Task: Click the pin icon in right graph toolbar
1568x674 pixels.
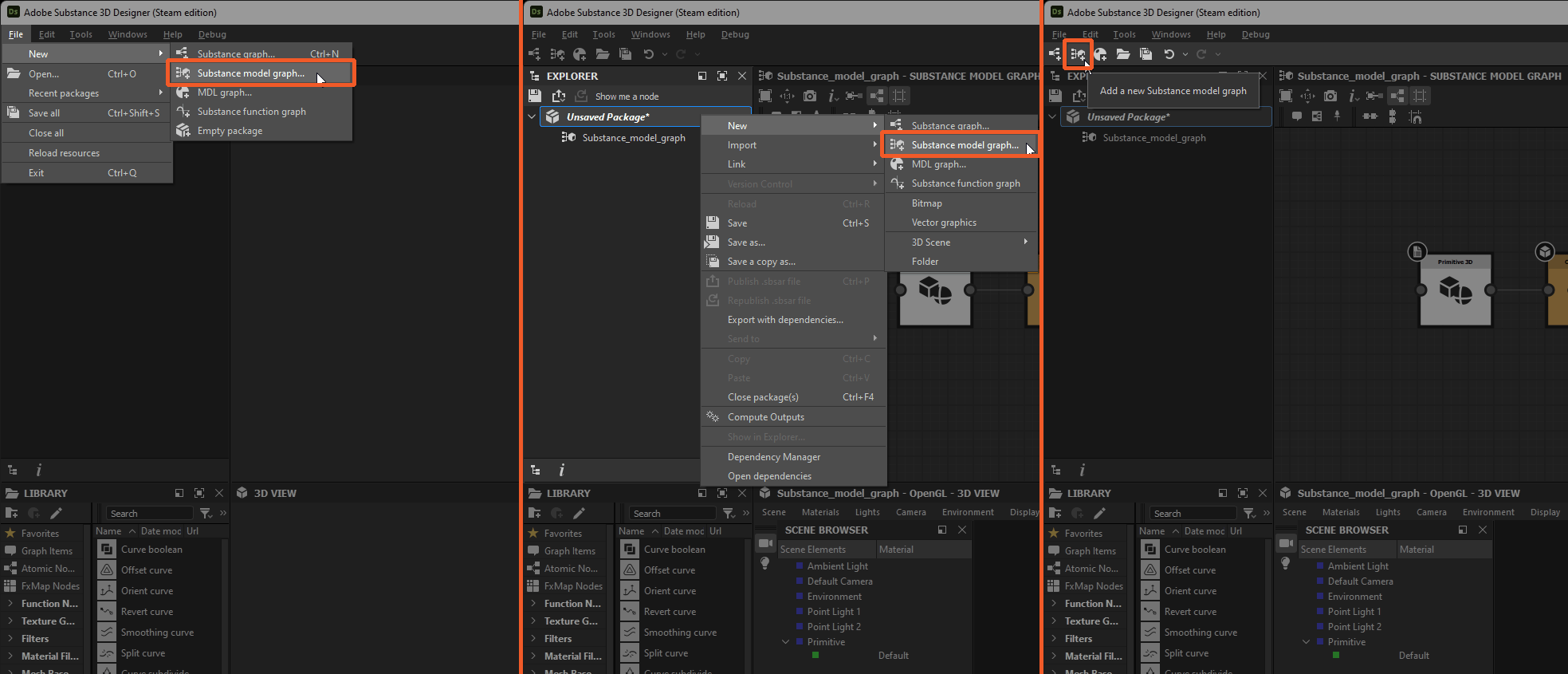Action: [x=1337, y=116]
